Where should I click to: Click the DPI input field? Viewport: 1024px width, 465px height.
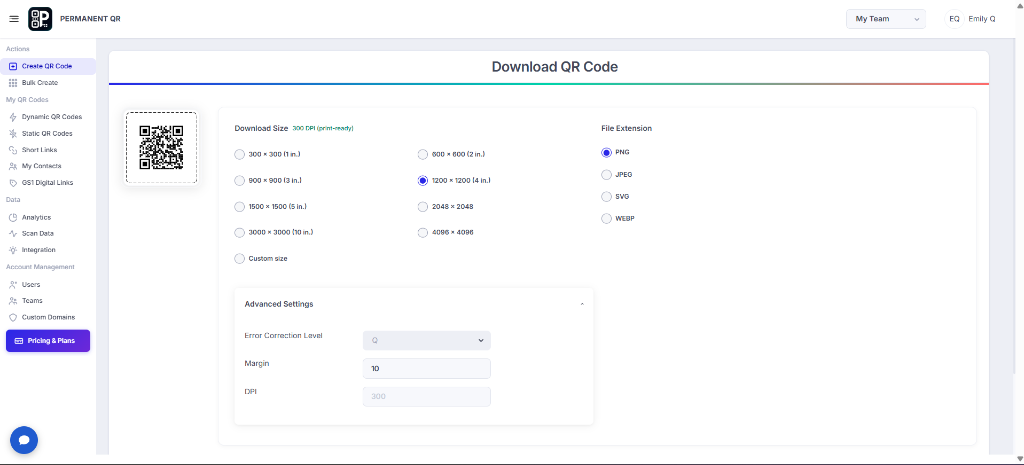(426, 396)
